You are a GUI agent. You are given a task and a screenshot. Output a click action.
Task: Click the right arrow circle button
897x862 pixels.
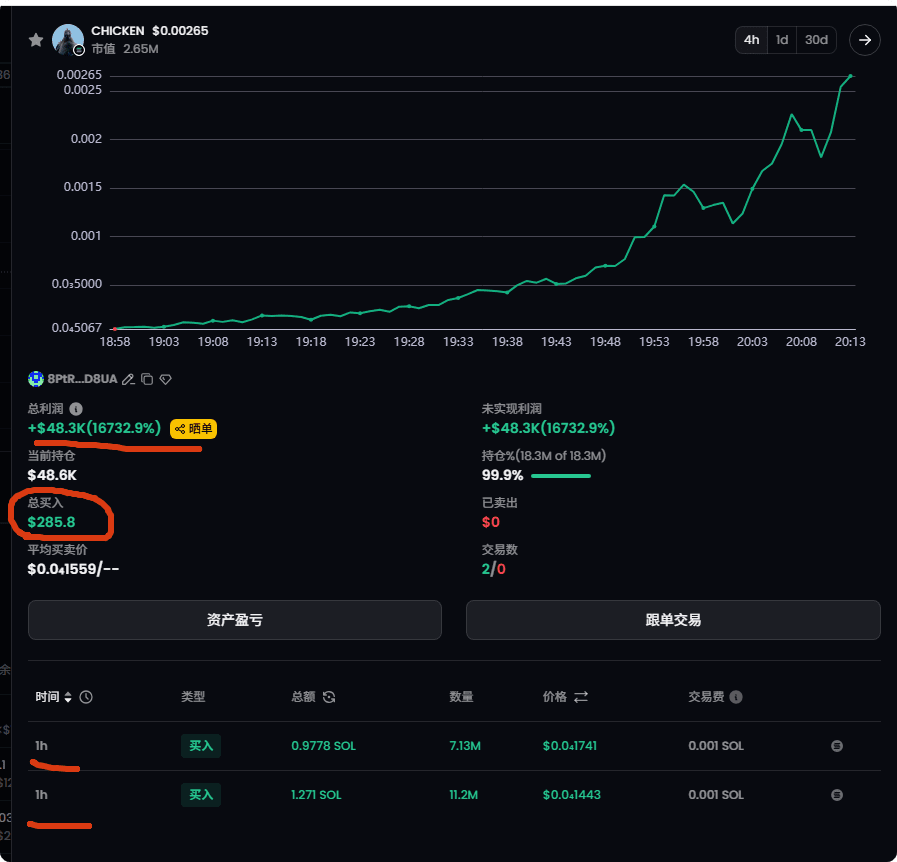[x=864, y=40]
